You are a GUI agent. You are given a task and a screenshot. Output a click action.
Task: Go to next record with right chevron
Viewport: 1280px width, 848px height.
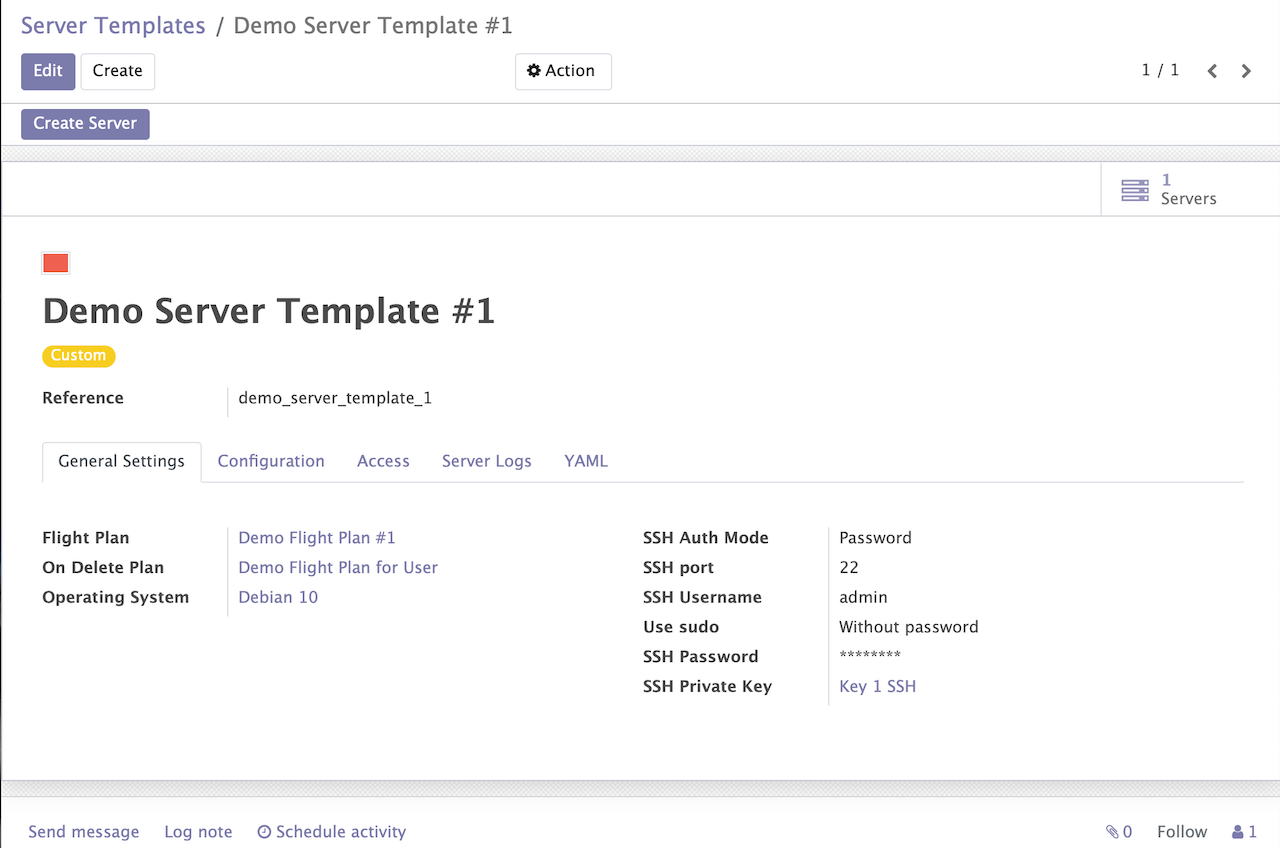[x=1246, y=71]
